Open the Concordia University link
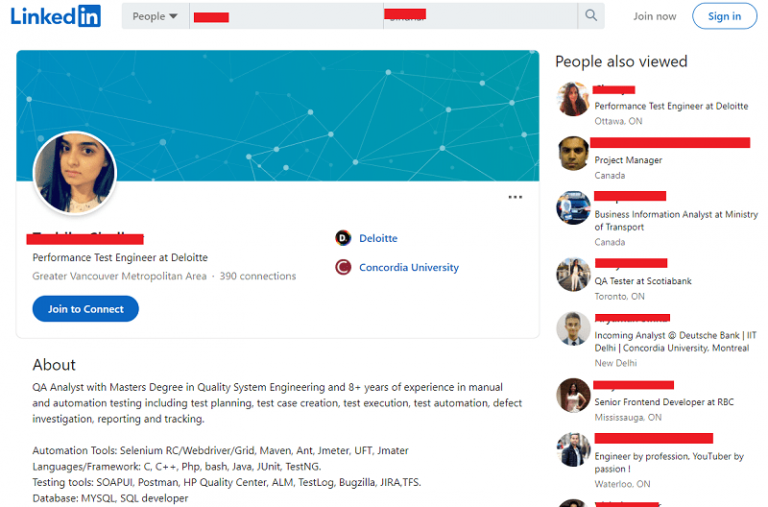Screen dimensions: 768x507 [x=408, y=267]
